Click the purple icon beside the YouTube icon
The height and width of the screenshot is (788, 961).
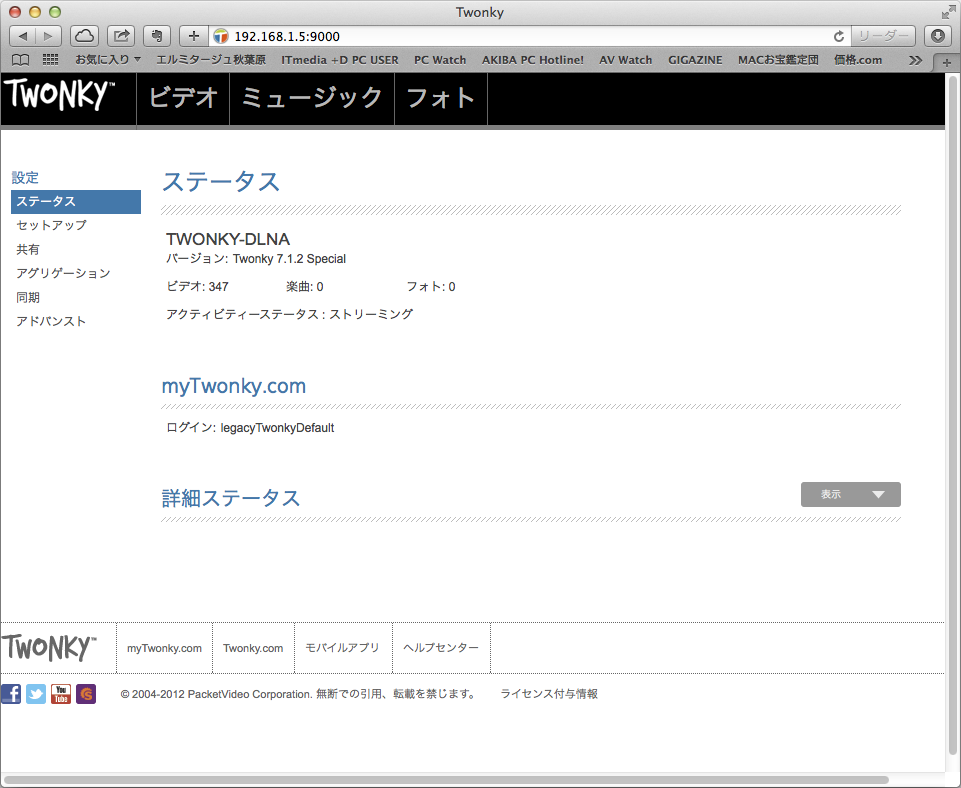(x=86, y=694)
